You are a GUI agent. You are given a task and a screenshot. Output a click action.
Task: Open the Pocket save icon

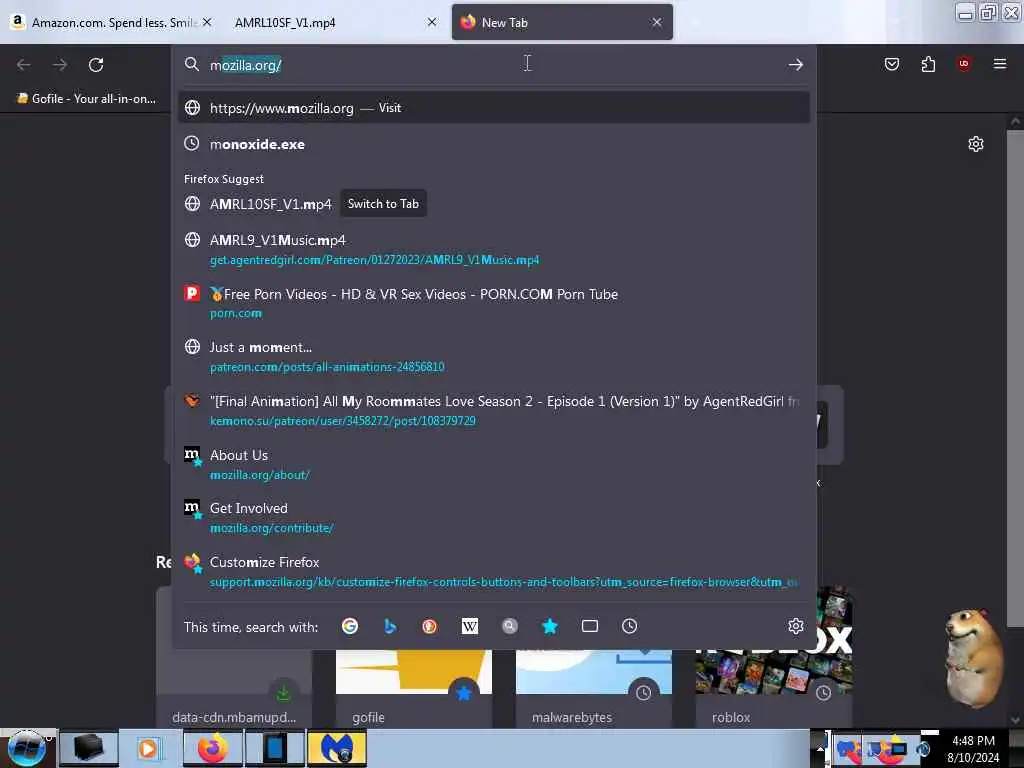click(891, 64)
